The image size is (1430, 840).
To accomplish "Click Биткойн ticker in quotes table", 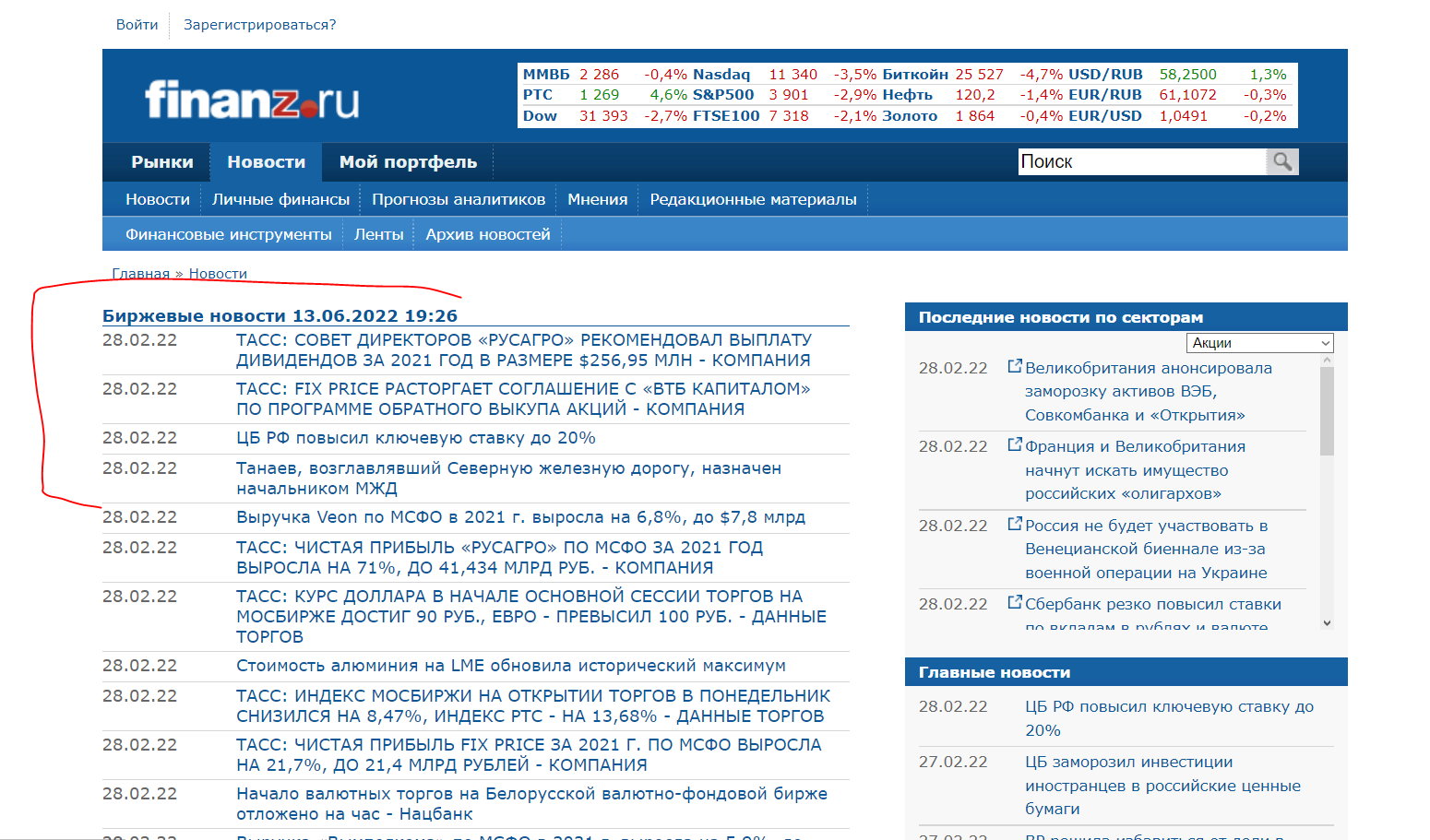I will point(915,75).
